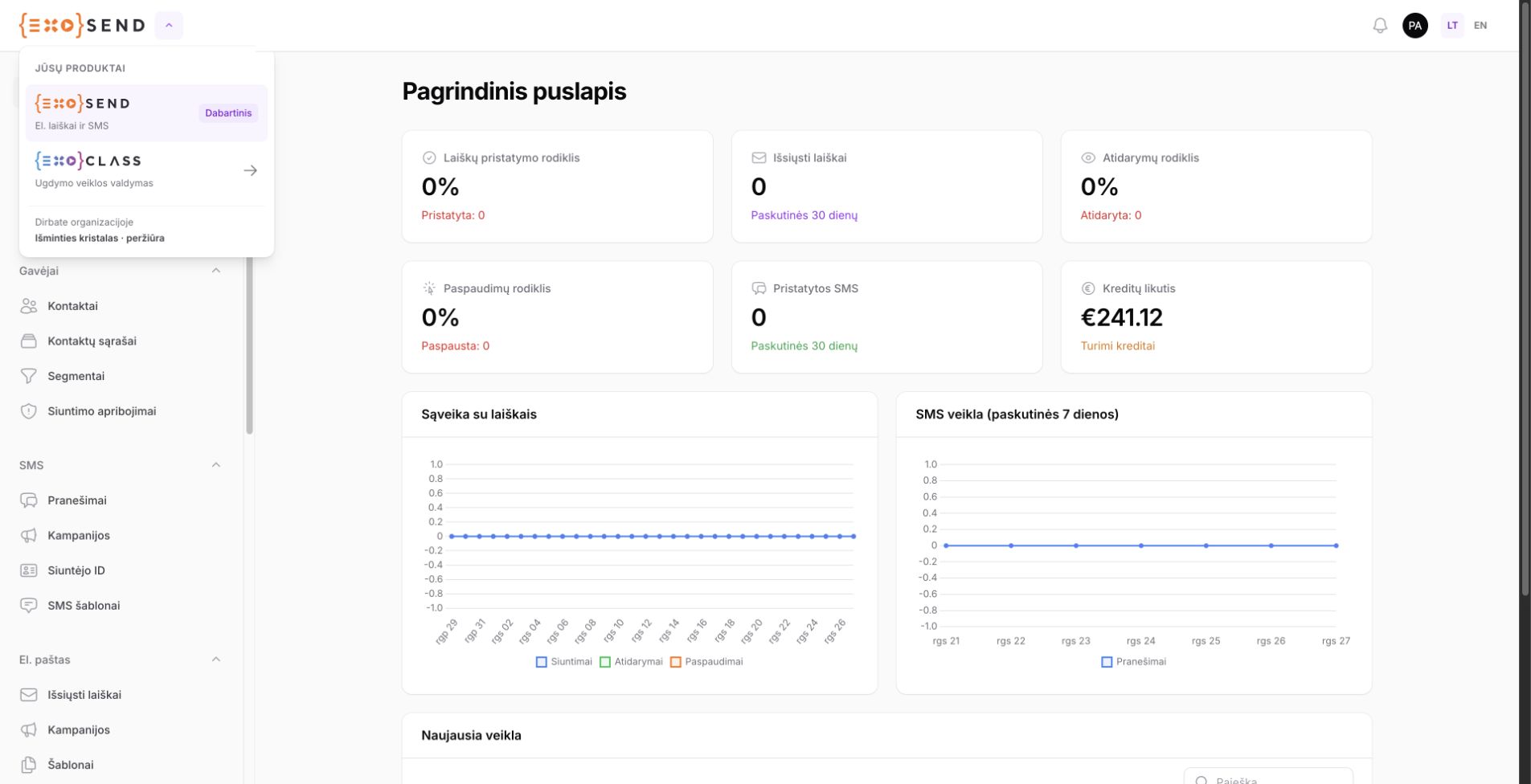The height and width of the screenshot is (784, 1531).
Task: Switch language to EN
Action: pyautogui.click(x=1480, y=26)
